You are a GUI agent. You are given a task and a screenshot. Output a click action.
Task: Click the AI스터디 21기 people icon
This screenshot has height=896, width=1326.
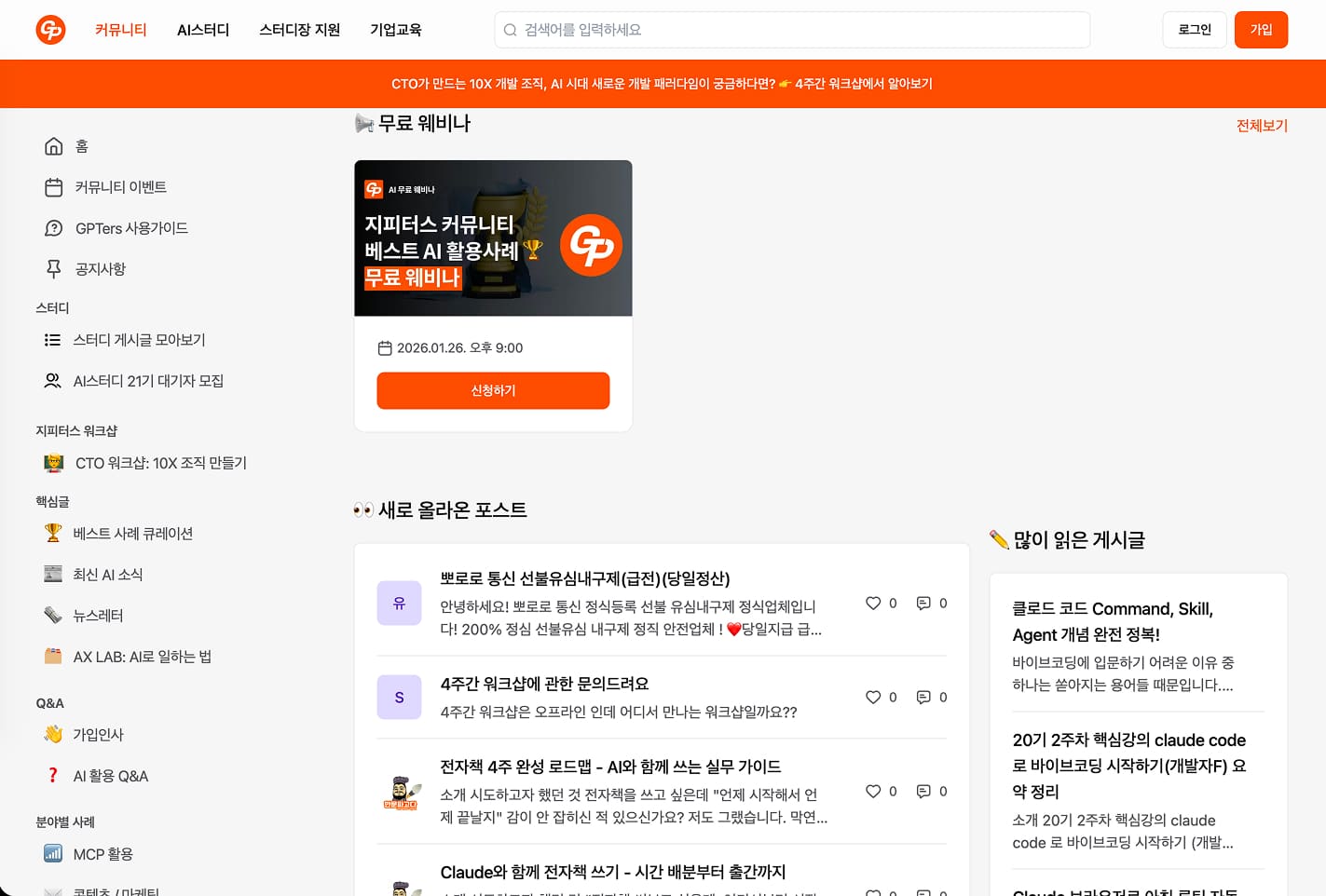pyautogui.click(x=53, y=380)
